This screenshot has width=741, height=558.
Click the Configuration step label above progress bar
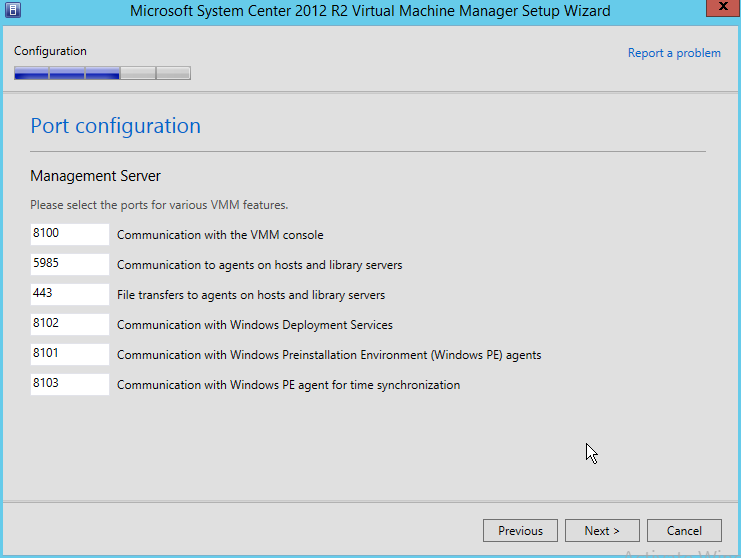coord(50,51)
